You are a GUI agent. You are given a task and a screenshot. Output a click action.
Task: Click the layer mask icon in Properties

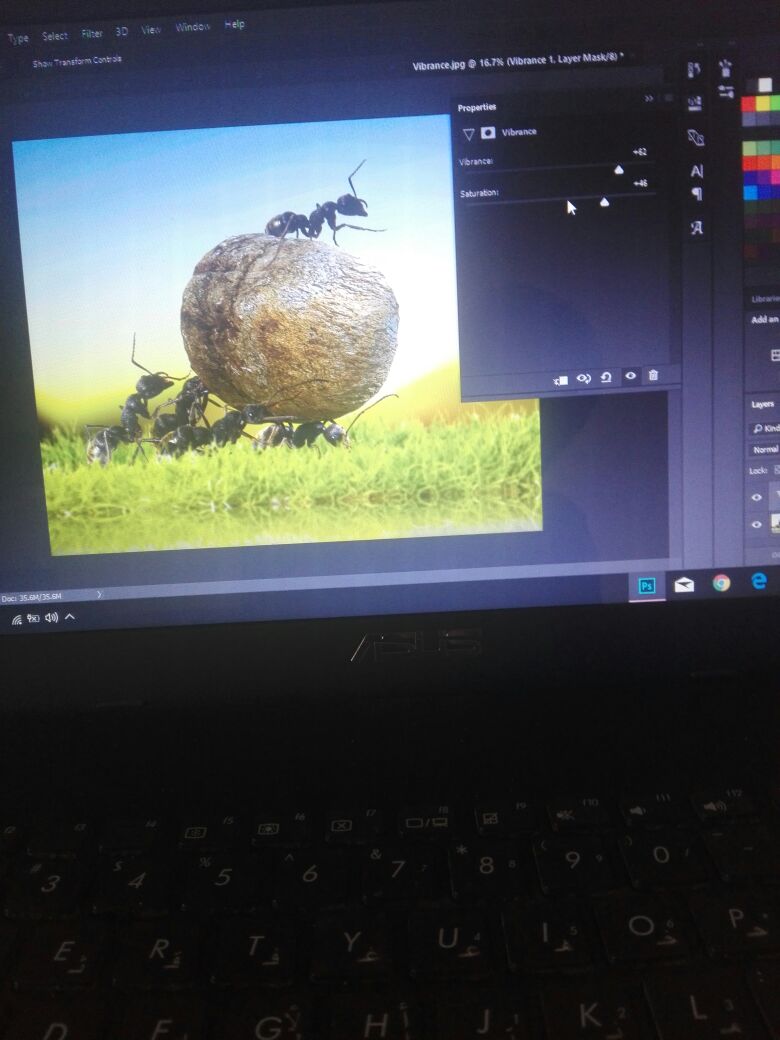pyautogui.click(x=488, y=132)
